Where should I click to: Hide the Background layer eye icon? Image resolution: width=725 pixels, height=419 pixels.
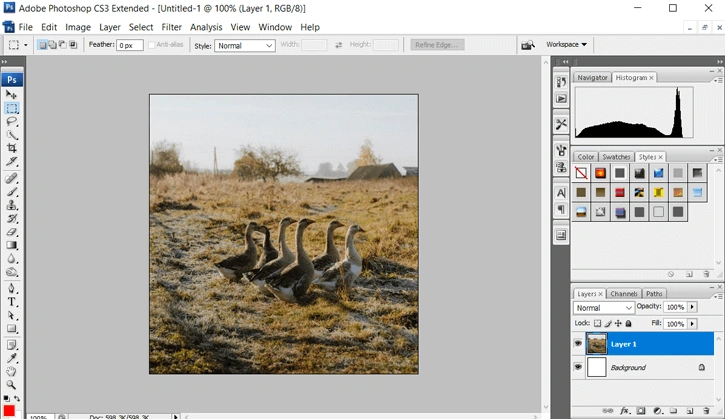coord(578,367)
